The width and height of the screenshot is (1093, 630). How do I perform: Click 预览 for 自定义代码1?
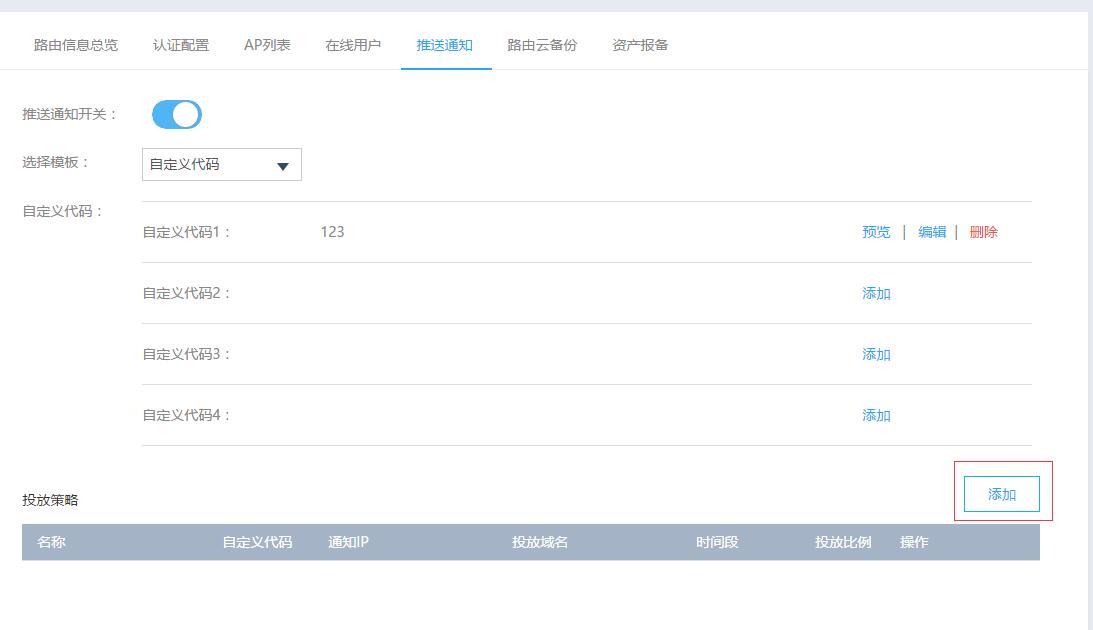coord(876,232)
